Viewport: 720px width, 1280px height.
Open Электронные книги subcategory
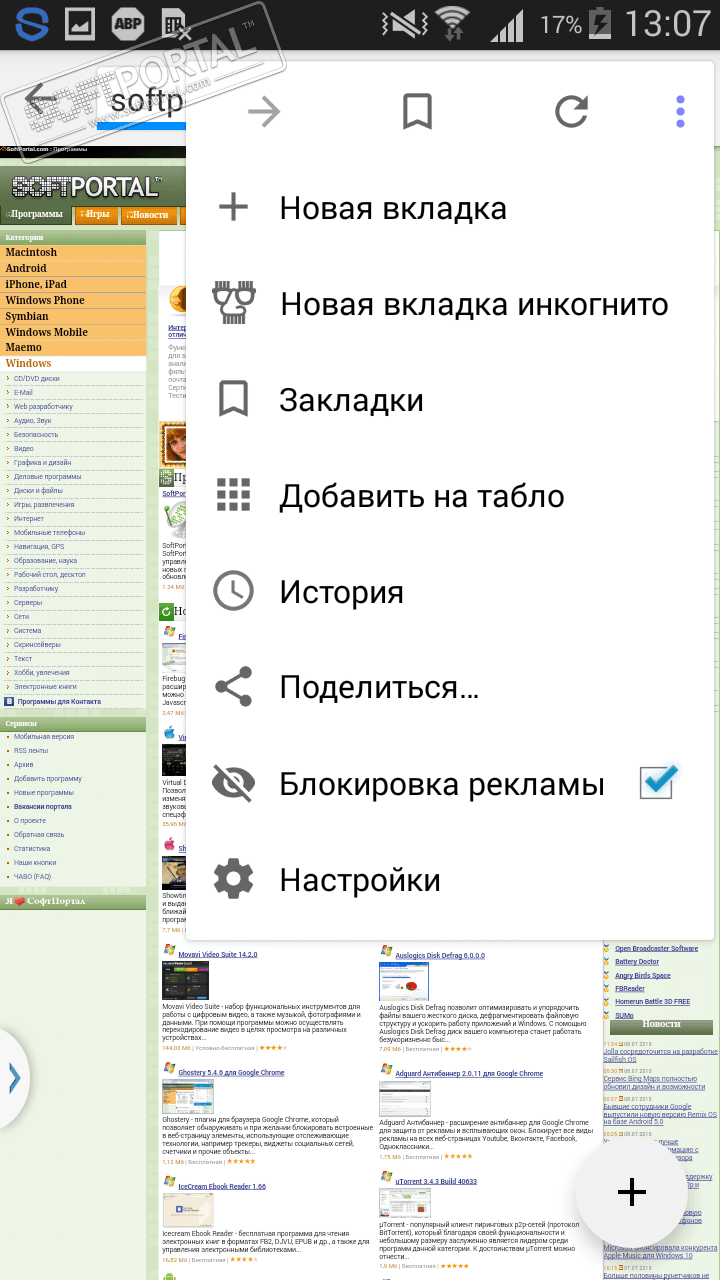(x=45, y=687)
